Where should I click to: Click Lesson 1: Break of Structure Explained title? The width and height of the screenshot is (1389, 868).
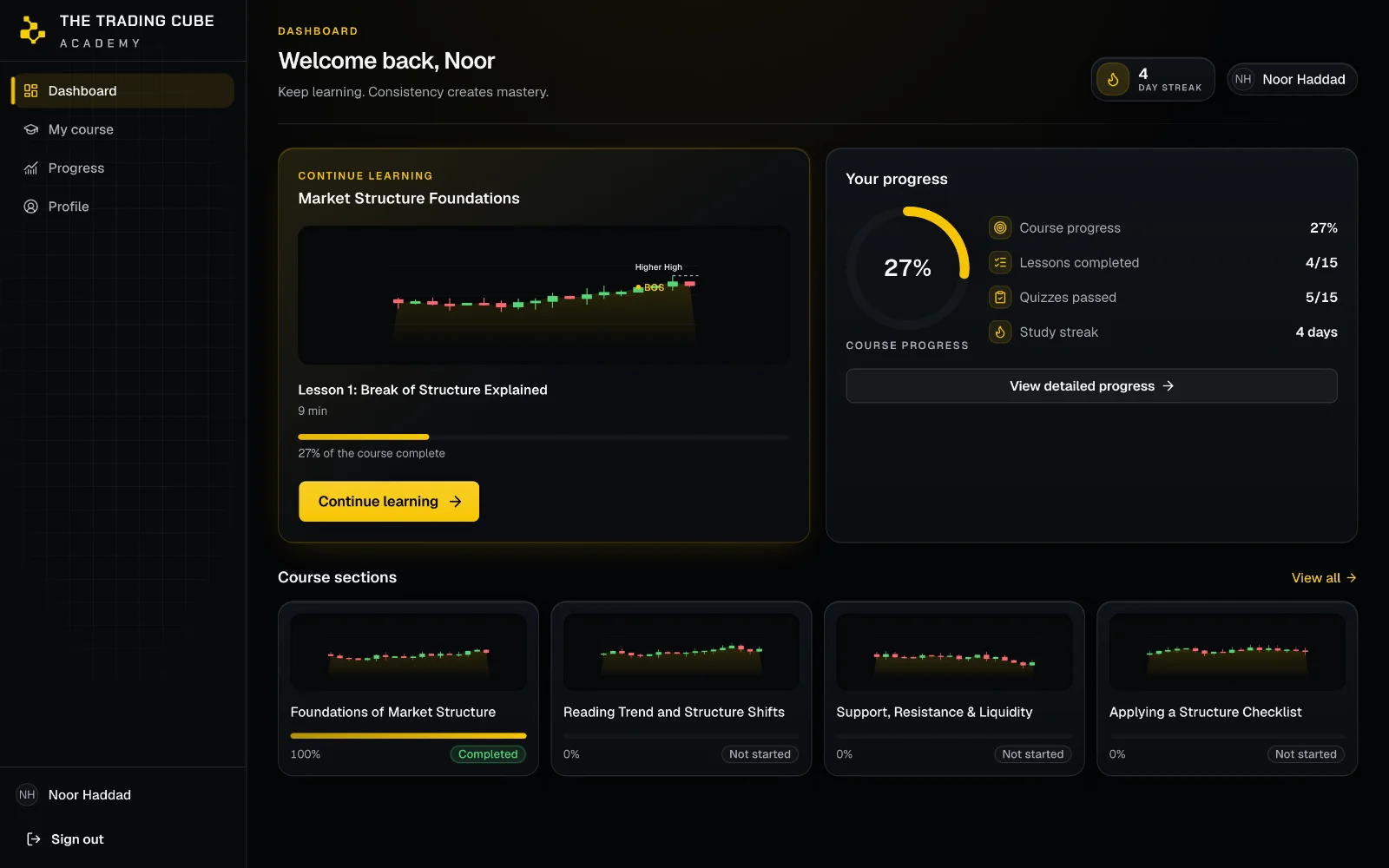423,390
